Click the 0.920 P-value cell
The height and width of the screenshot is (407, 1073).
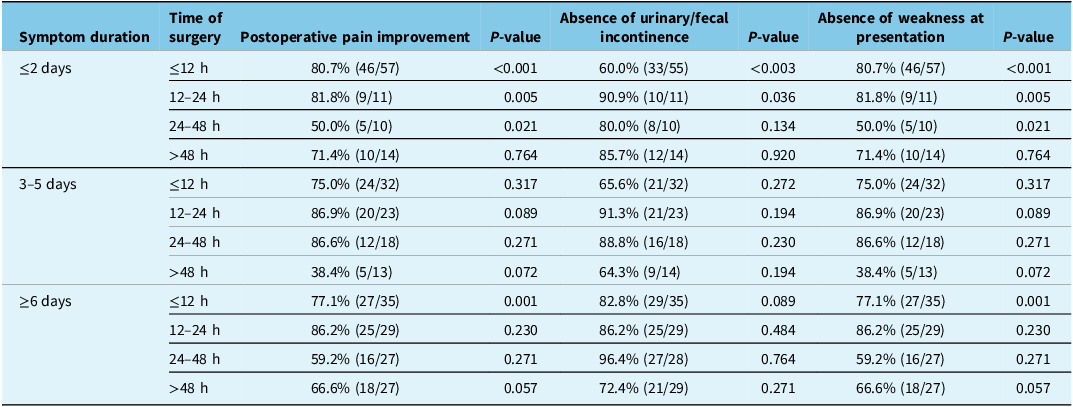(x=779, y=155)
